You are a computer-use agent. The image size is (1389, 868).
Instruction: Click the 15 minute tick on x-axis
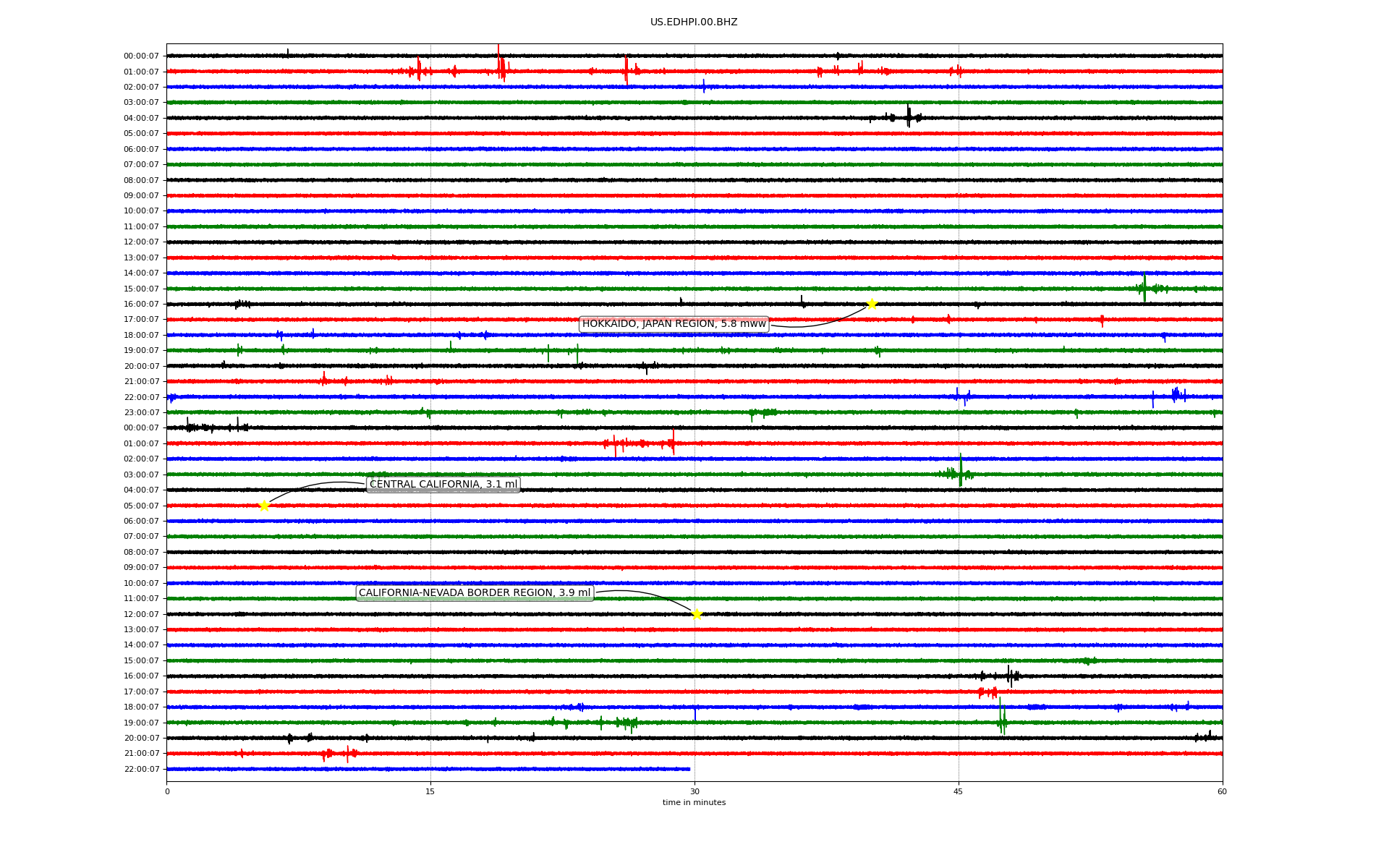[430, 791]
